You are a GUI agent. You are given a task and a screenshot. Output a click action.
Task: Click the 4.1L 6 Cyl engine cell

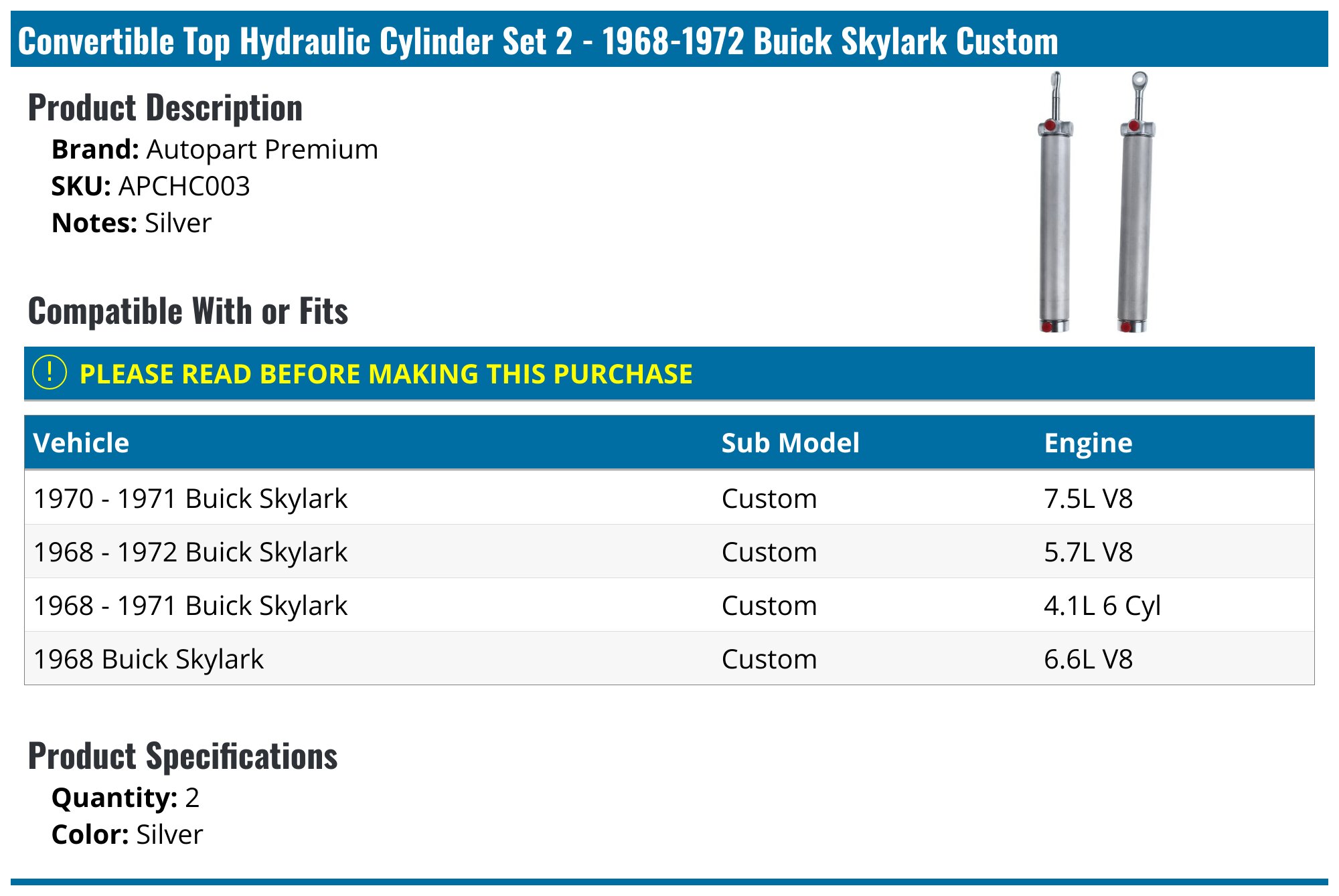tap(1102, 606)
